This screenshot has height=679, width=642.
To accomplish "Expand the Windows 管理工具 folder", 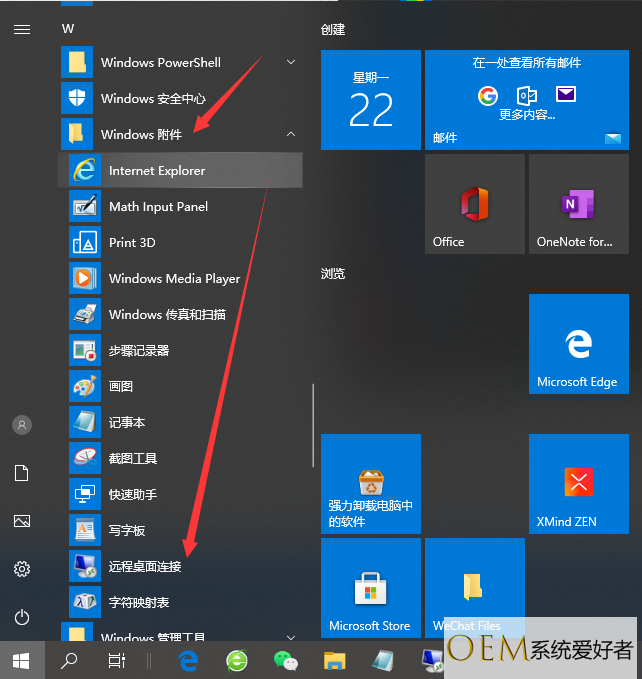I will [x=291, y=637].
